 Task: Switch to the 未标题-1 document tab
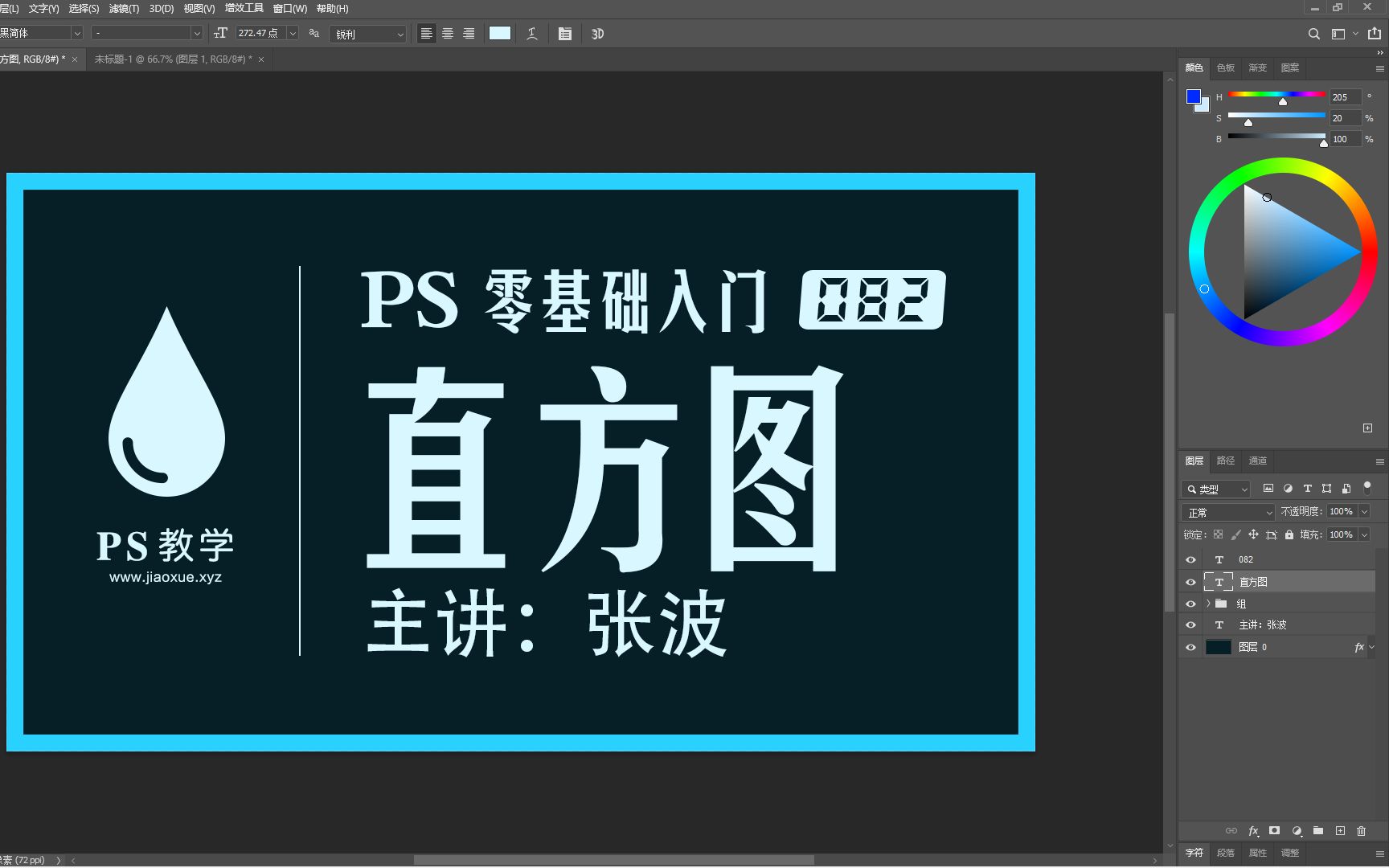(173, 59)
